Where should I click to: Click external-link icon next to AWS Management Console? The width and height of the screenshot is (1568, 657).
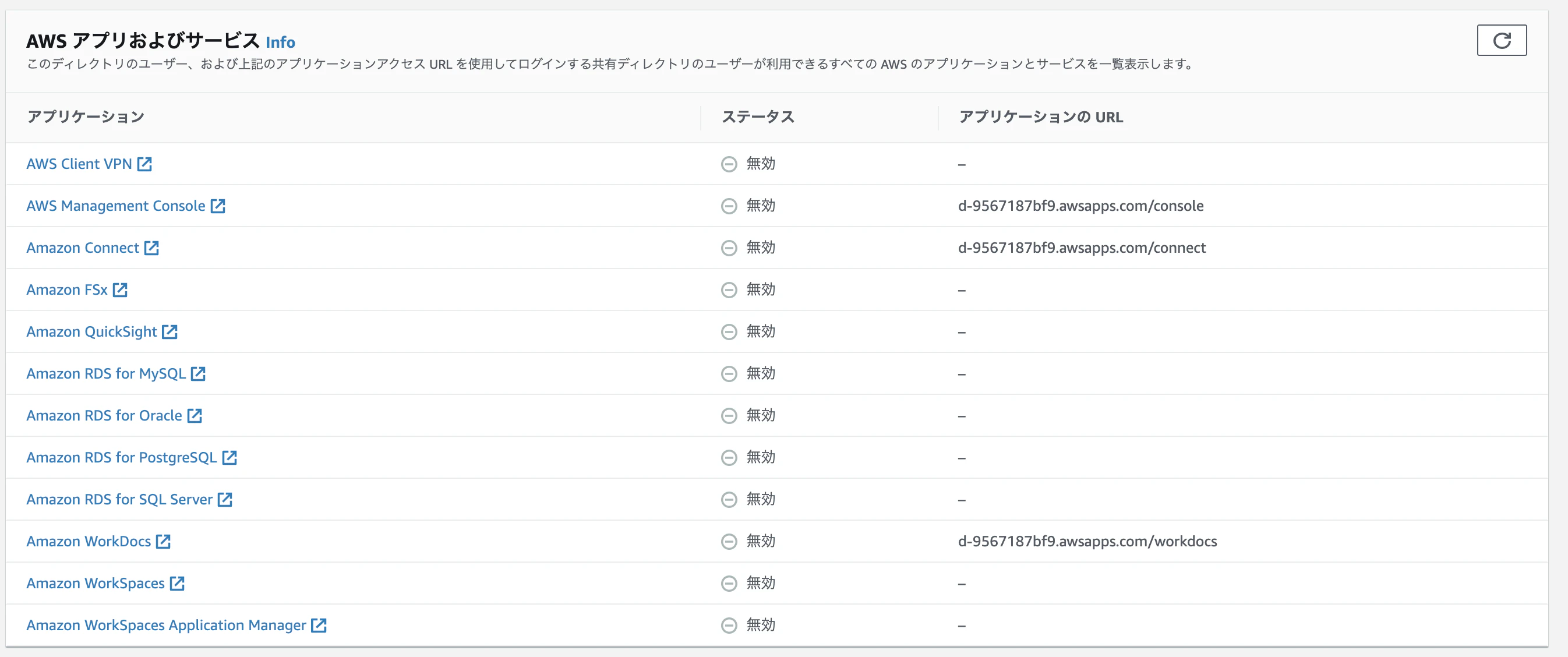click(x=218, y=206)
